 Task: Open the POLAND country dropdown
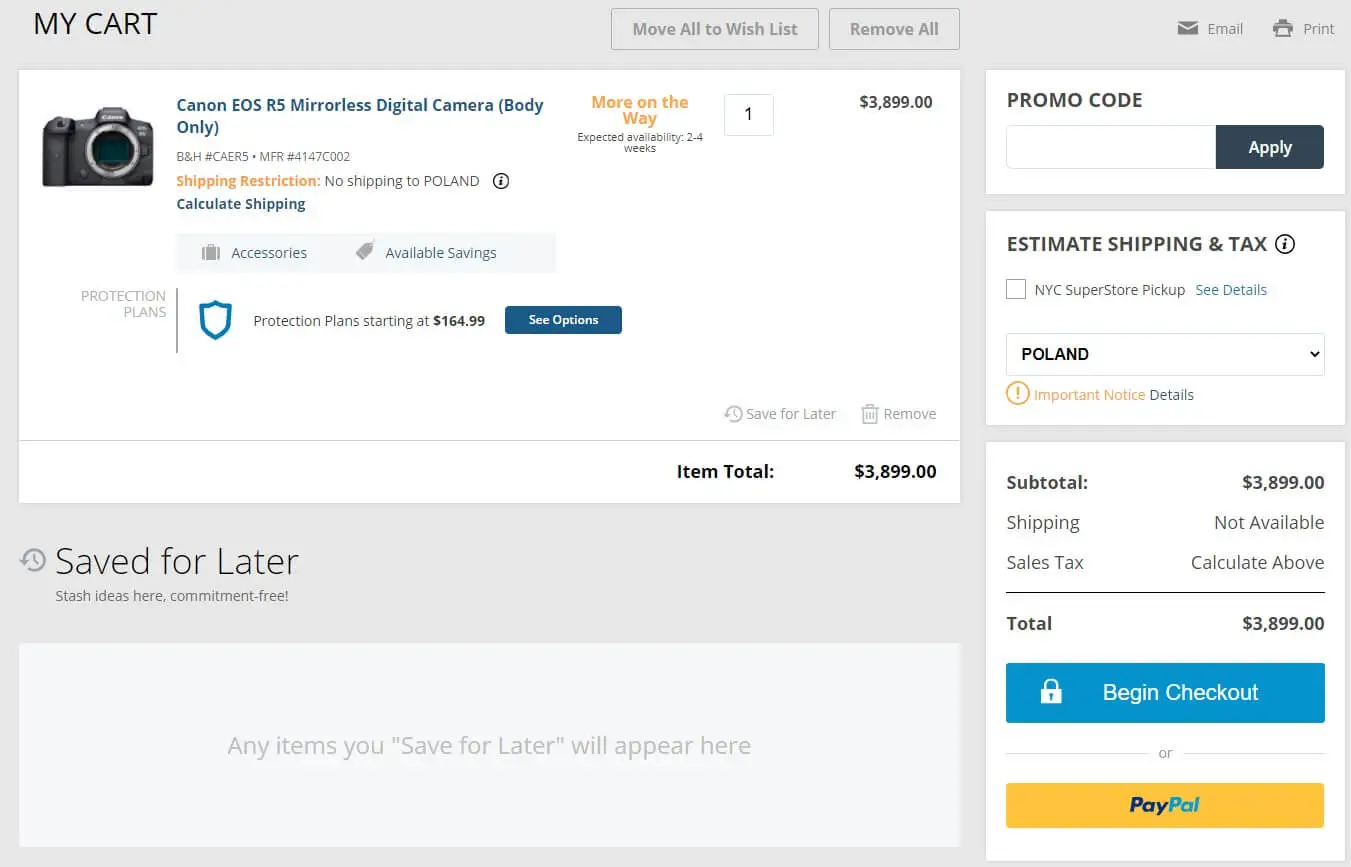click(x=1165, y=354)
